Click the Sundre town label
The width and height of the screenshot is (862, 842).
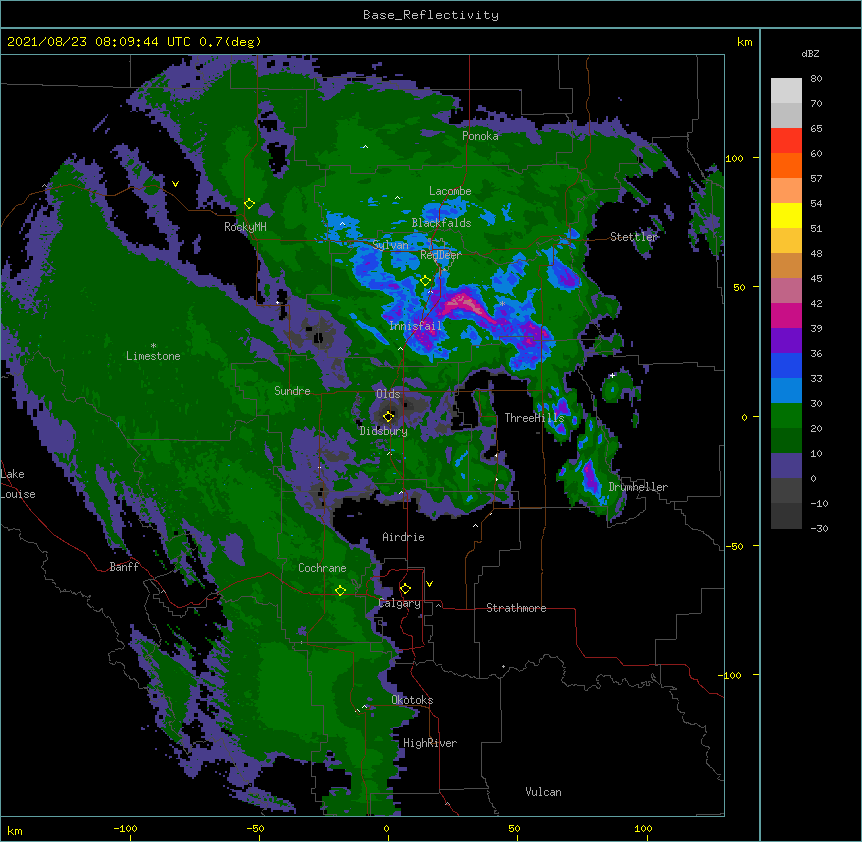[292, 391]
